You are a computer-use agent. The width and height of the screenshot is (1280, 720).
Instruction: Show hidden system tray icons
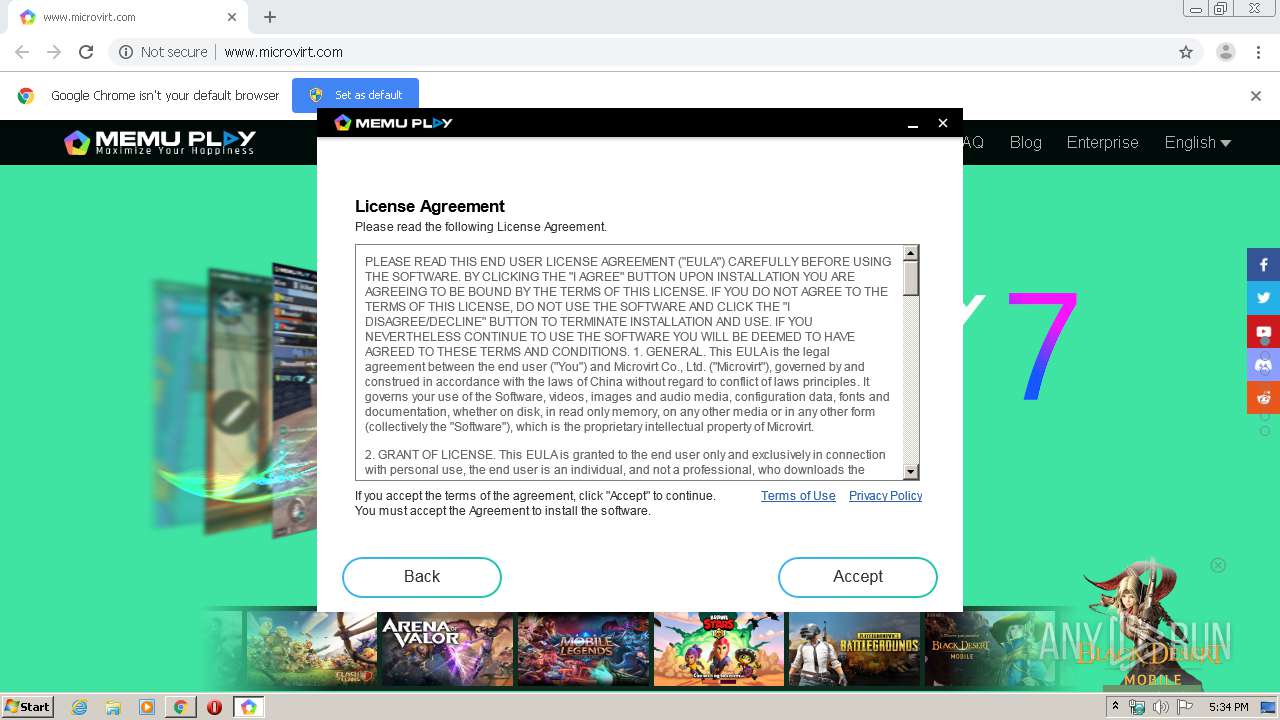click(x=1115, y=707)
